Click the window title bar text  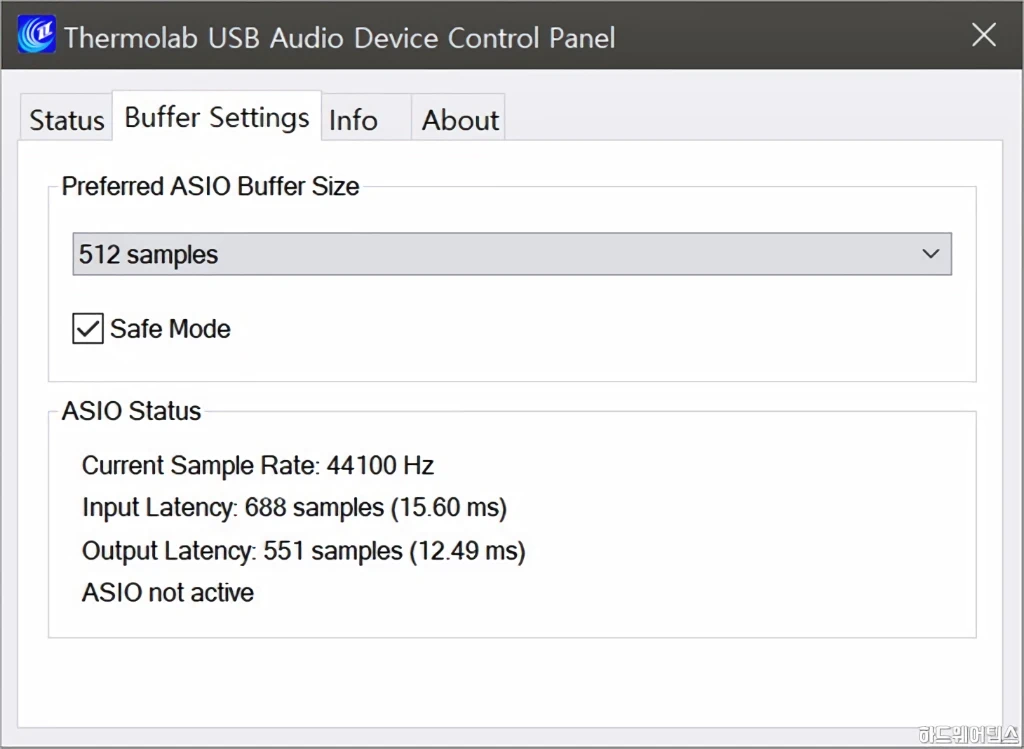(340, 37)
